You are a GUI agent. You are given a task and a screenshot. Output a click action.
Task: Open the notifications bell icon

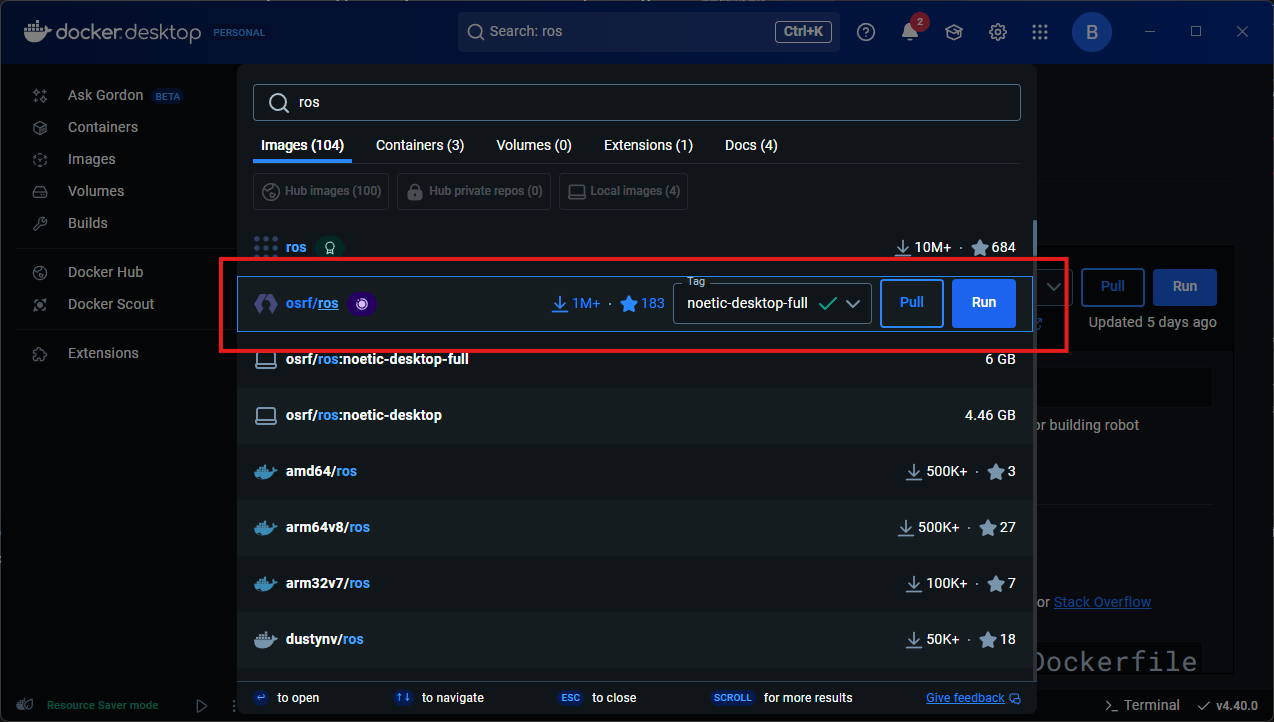click(910, 32)
